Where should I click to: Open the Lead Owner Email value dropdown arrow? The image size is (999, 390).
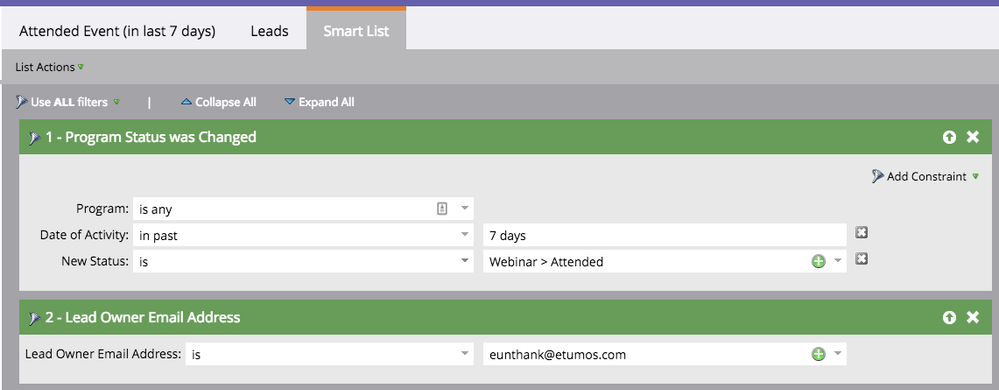click(838, 354)
